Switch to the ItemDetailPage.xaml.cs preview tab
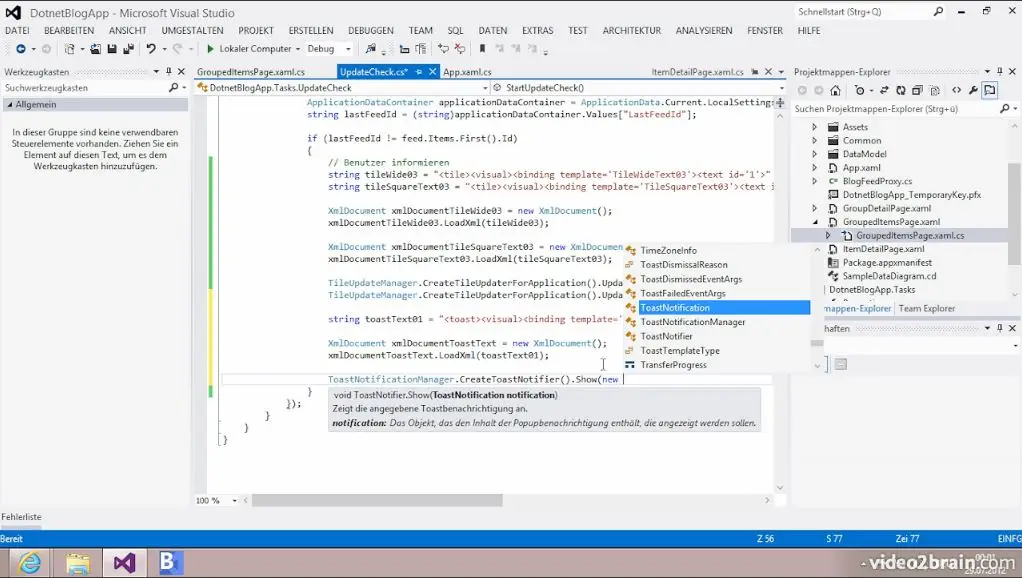This screenshot has height=578, width=1022. pos(697,72)
